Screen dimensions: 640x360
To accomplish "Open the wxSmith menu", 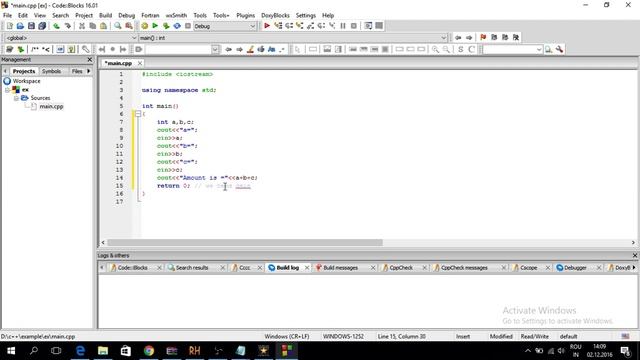I will coord(176,15).
